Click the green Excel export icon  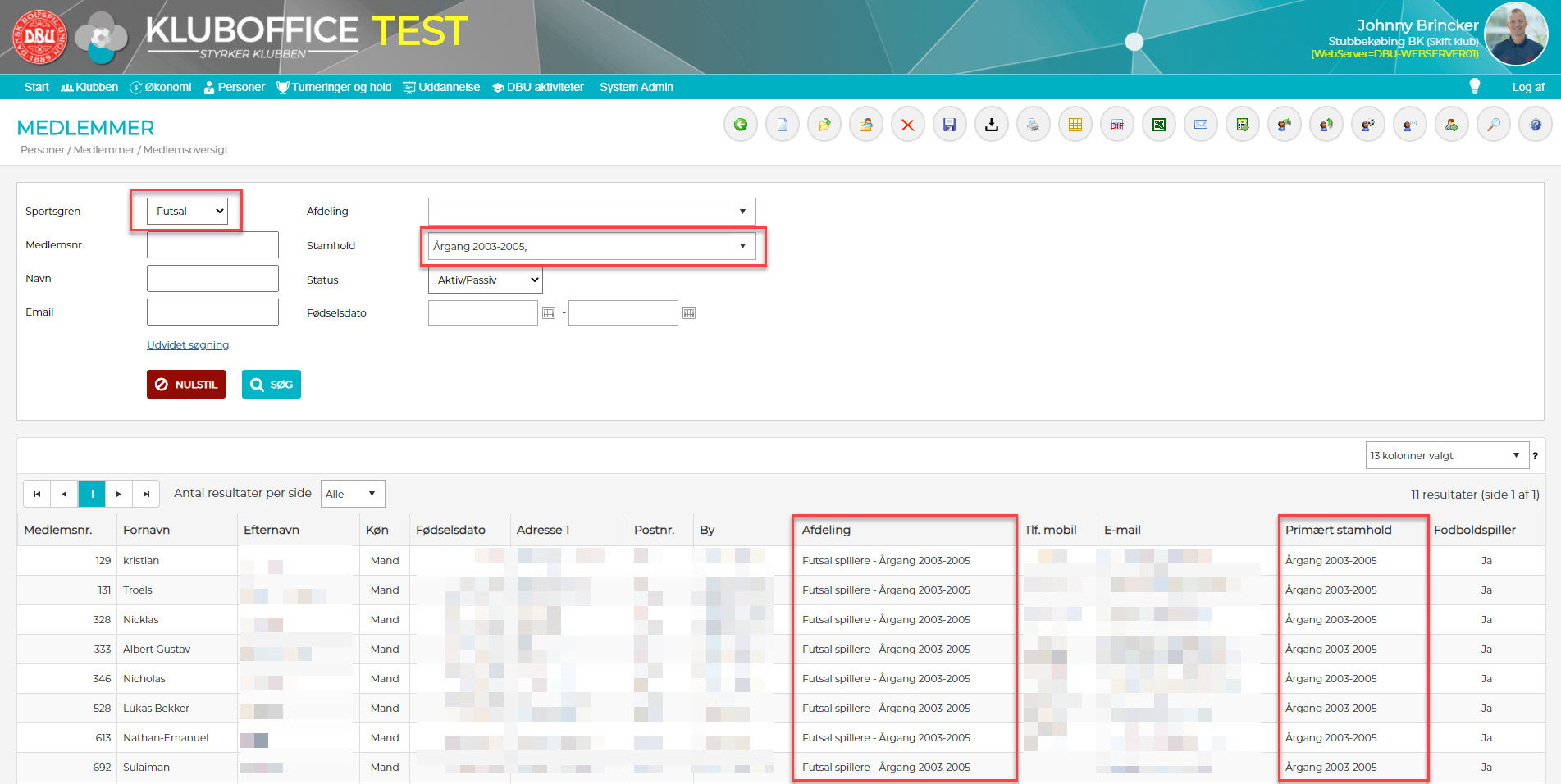pos(1159,125)
